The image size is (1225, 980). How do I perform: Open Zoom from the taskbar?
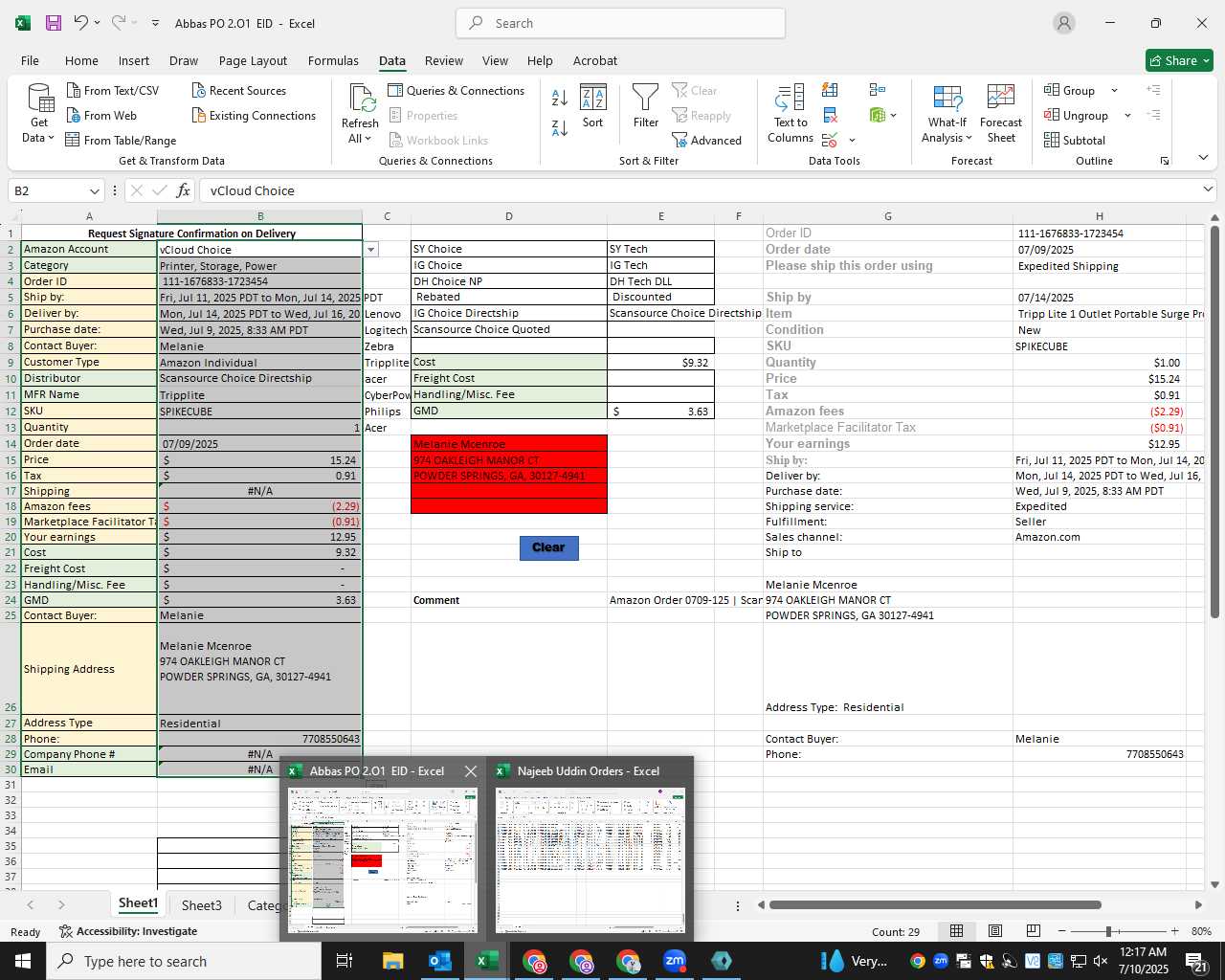[x=675, y=961]
